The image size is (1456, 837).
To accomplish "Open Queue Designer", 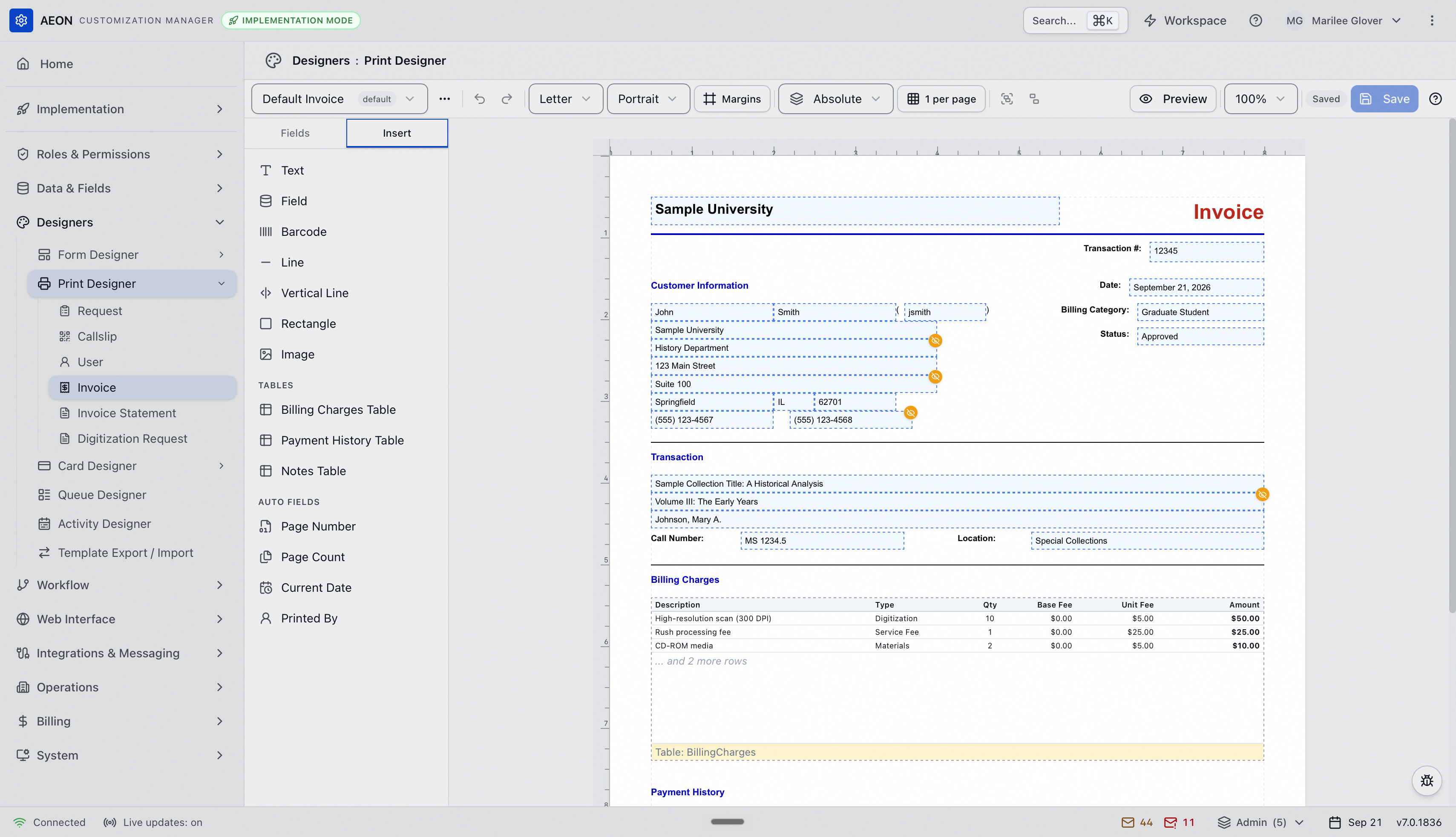I will coord(132,495).
